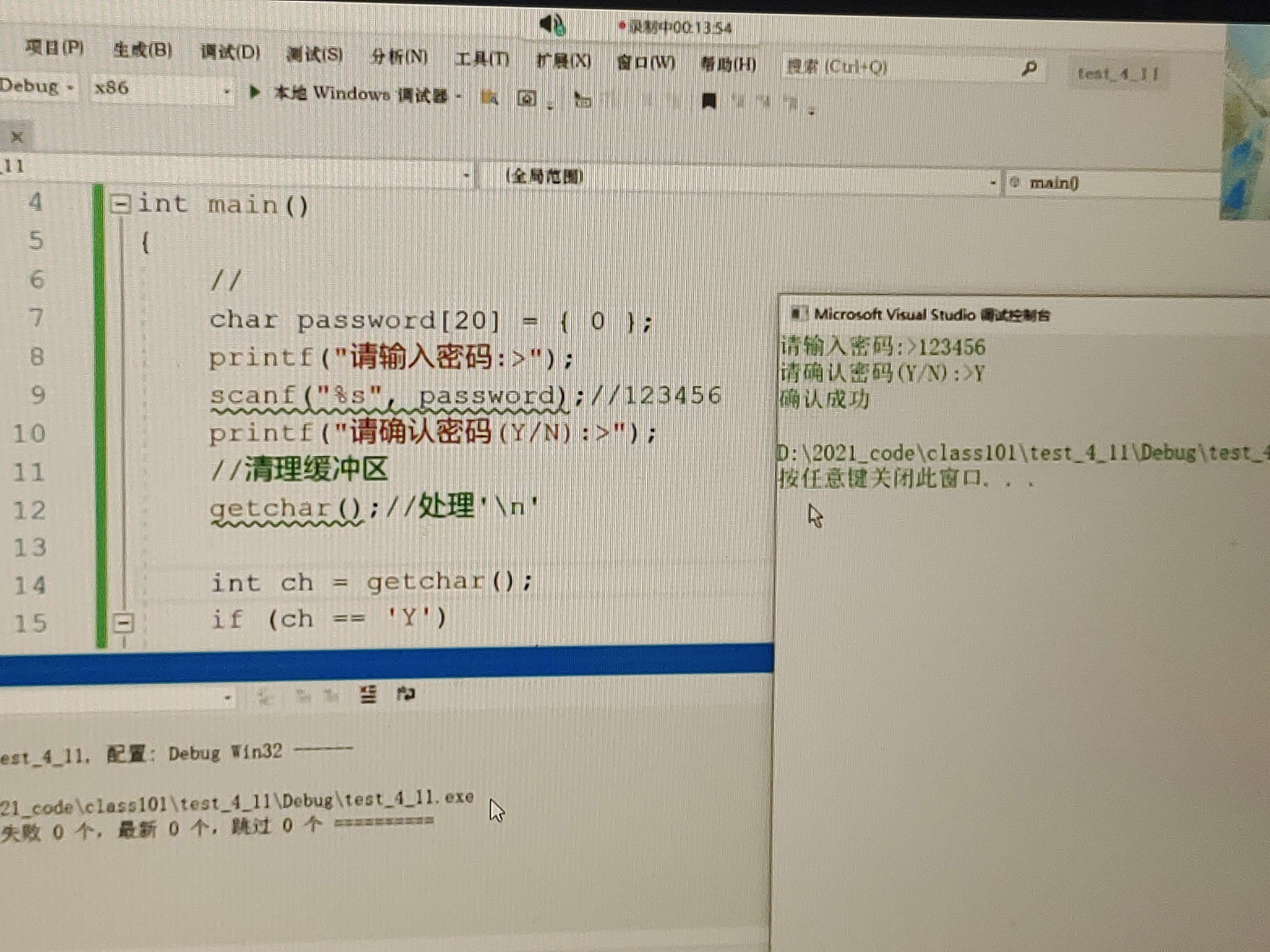The height and width of the screenshot is (952, 1270).
Task: Click the folder icon in toolbar
Action: point(582,100)
